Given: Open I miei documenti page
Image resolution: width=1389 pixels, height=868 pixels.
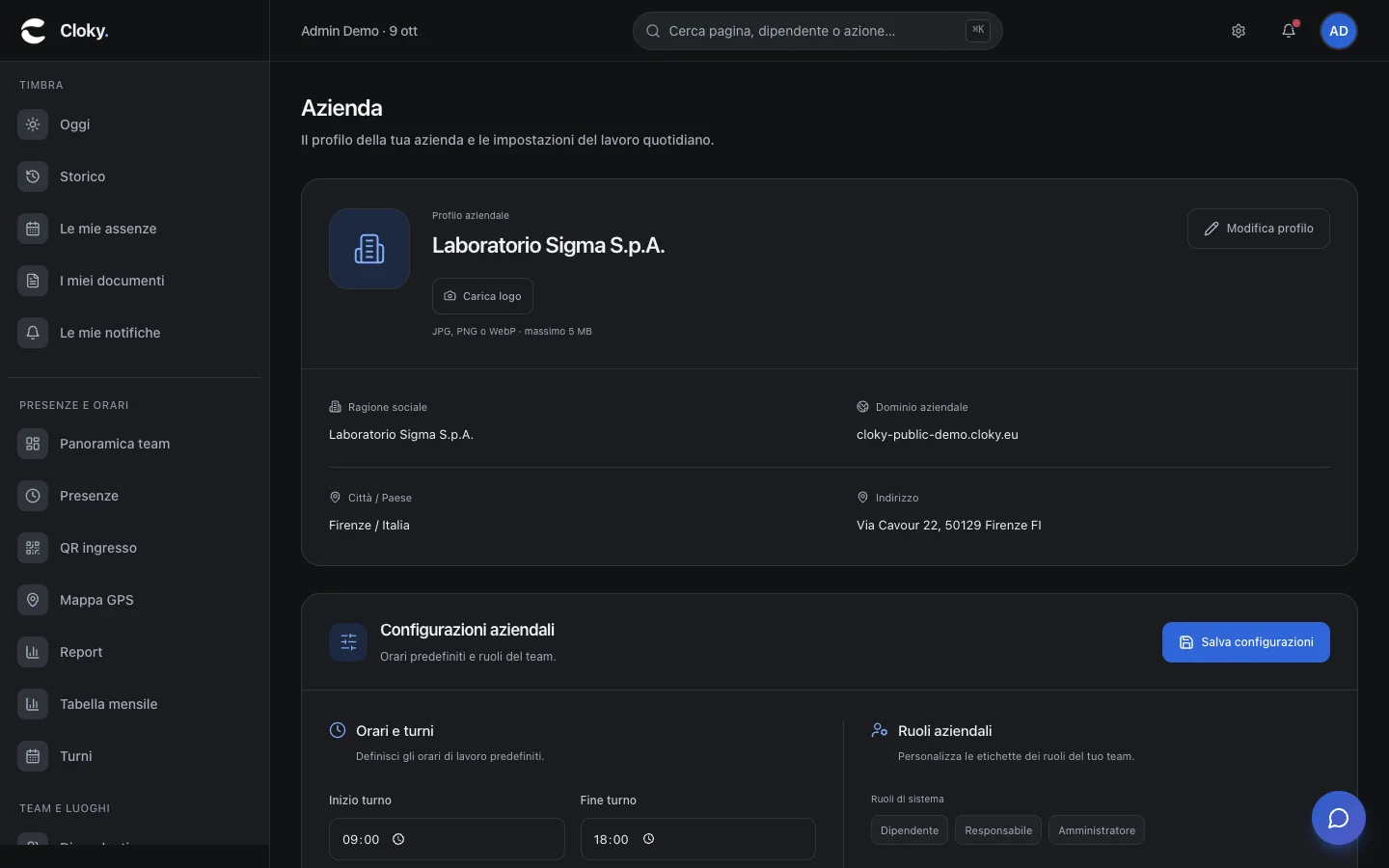Looking at the screenshot, I should click(x=134, y=281).
